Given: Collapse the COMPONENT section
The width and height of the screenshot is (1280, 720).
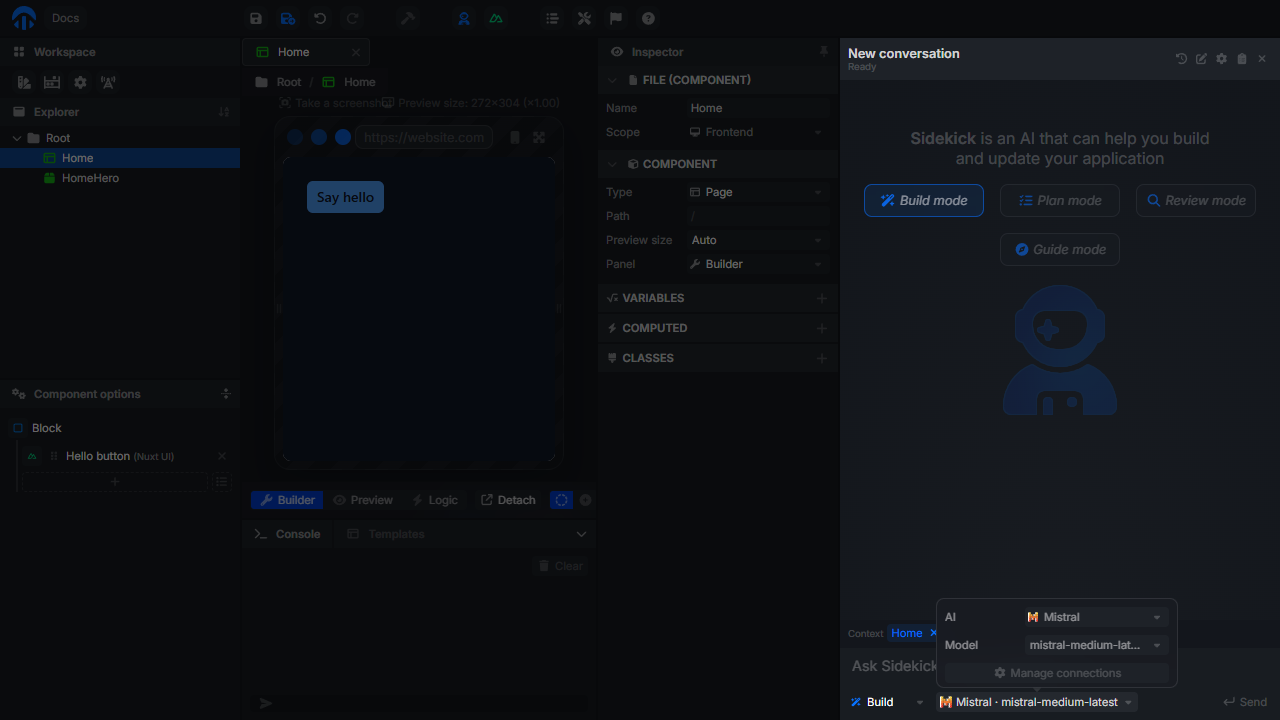Looking at the screenshot, I should tap(613, 164).
